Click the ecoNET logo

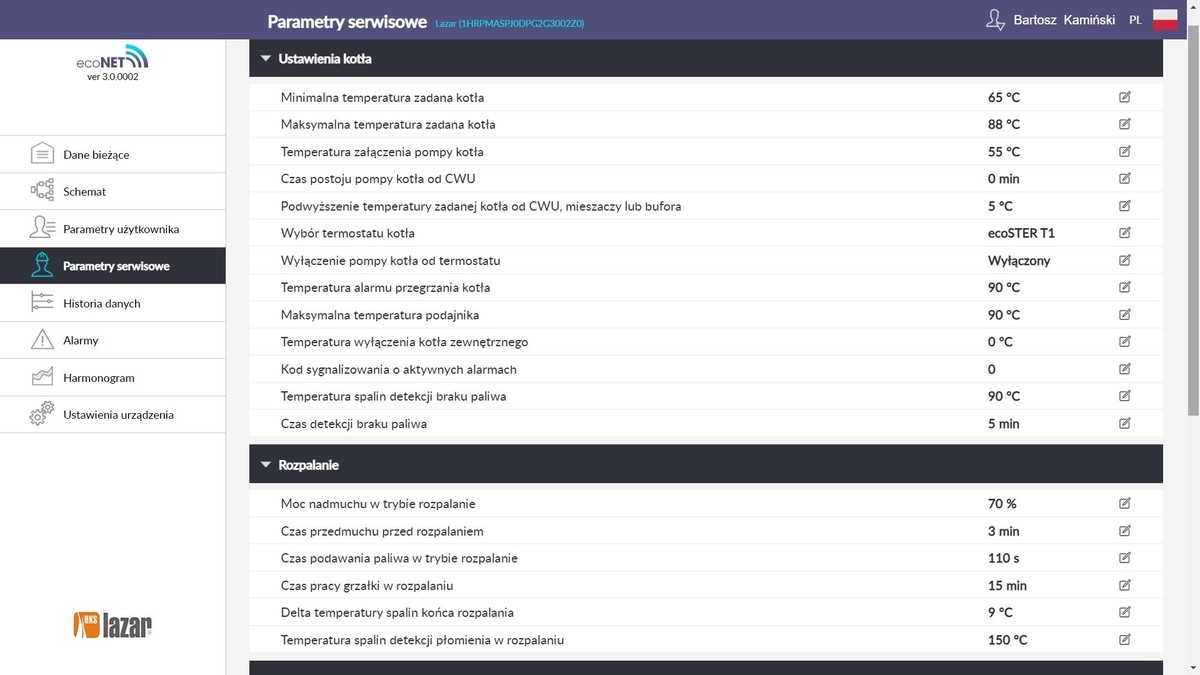(112, 59)
